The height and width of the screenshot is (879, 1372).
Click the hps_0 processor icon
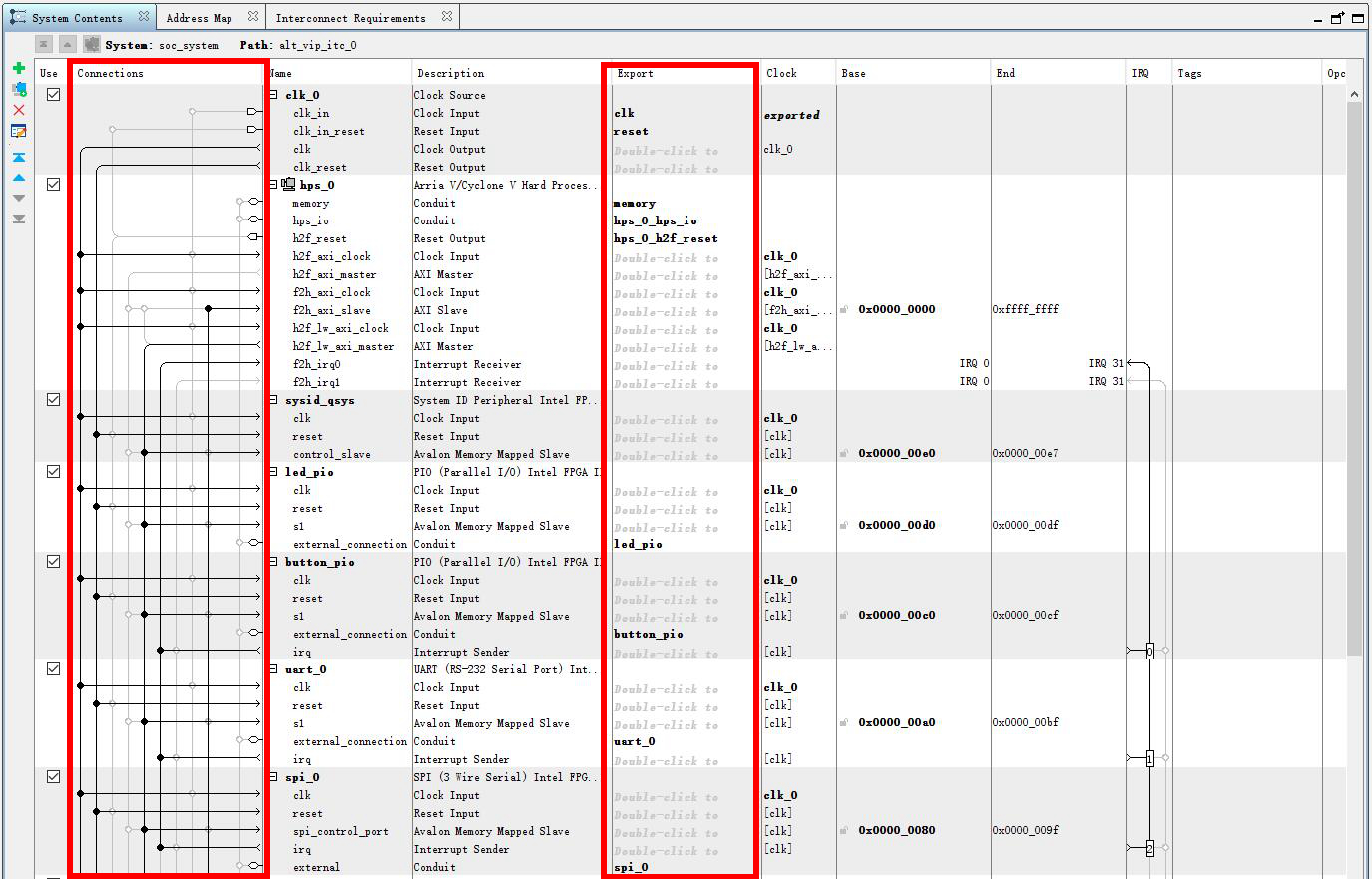[x=288, y=184]
